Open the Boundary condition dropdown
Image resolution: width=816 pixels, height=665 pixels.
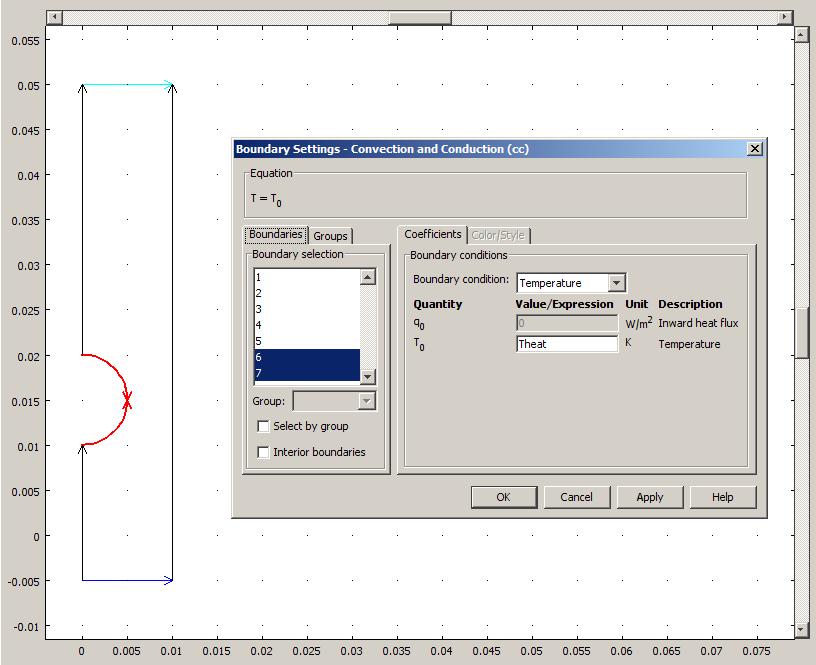pos(616,283)
